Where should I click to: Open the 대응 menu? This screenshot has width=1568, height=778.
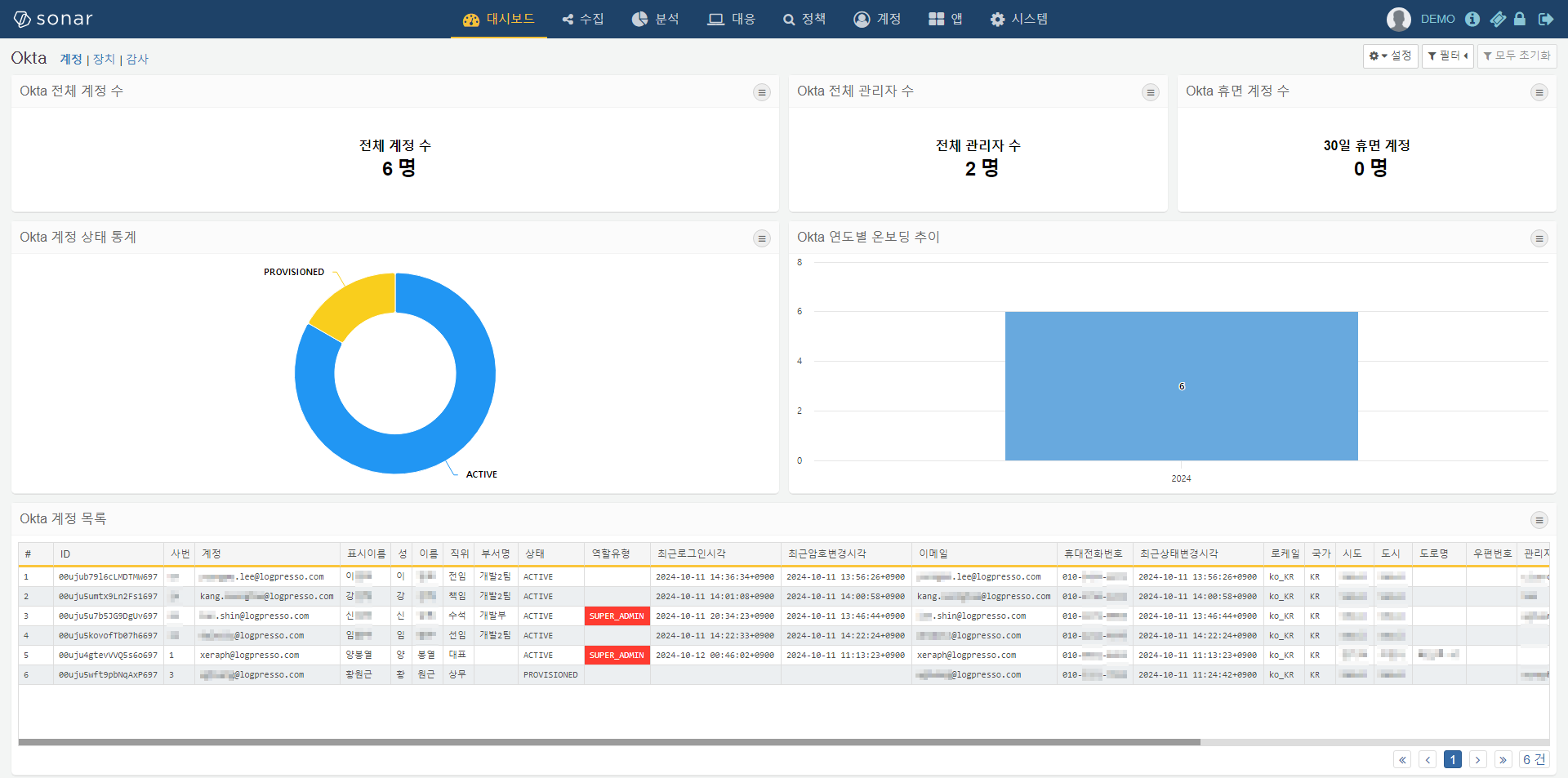(x=732, y=19)
